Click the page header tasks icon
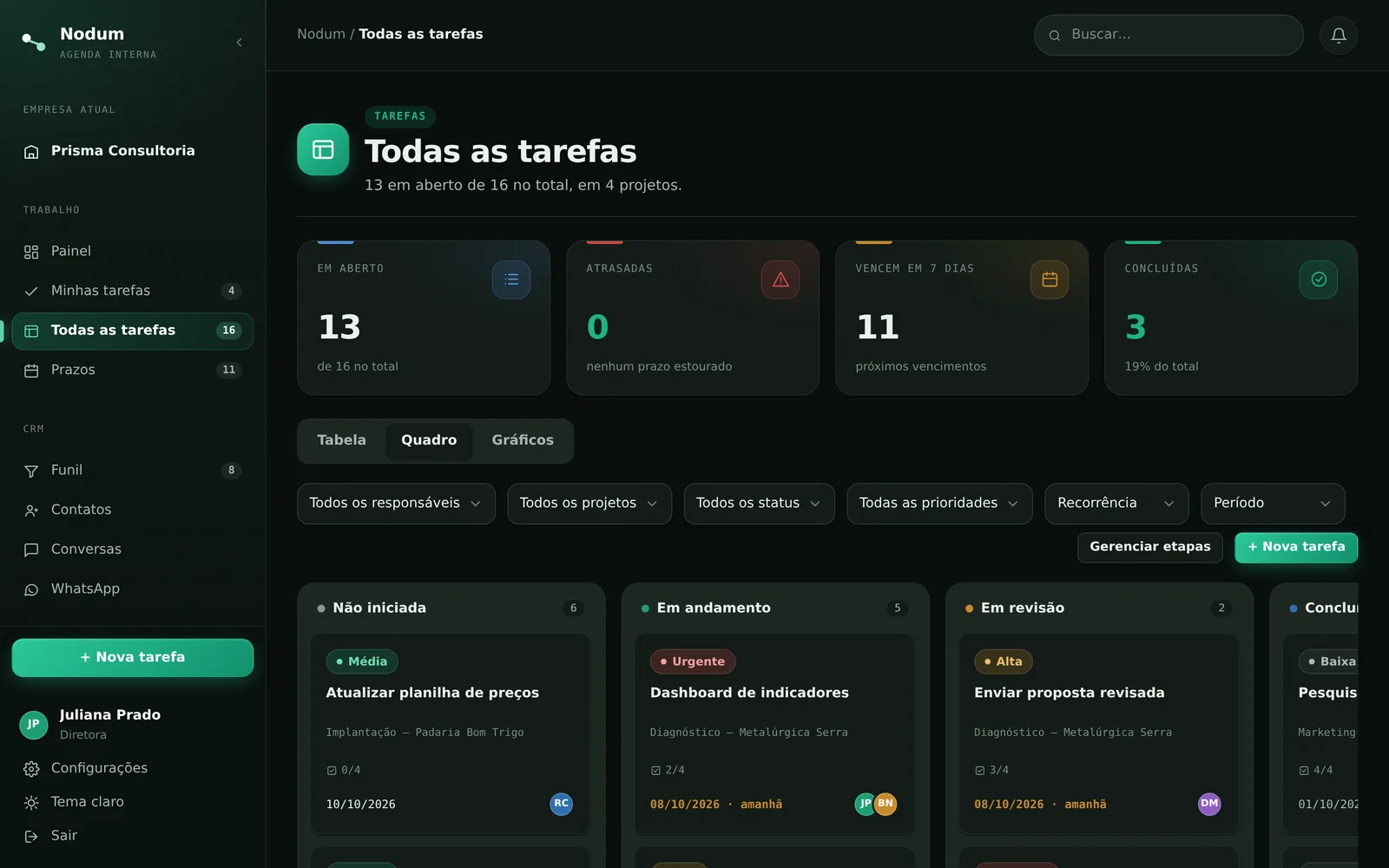This screenshot has height=868, width=1389. point(323,149)
